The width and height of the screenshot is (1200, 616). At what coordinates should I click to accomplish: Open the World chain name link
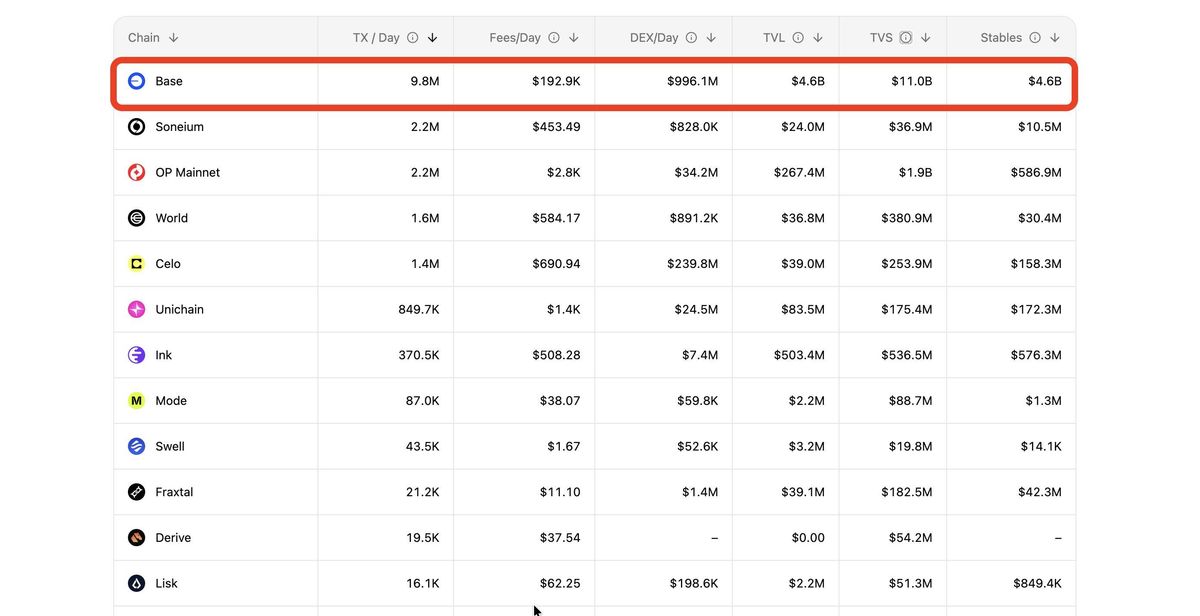(x=172, y=218)
